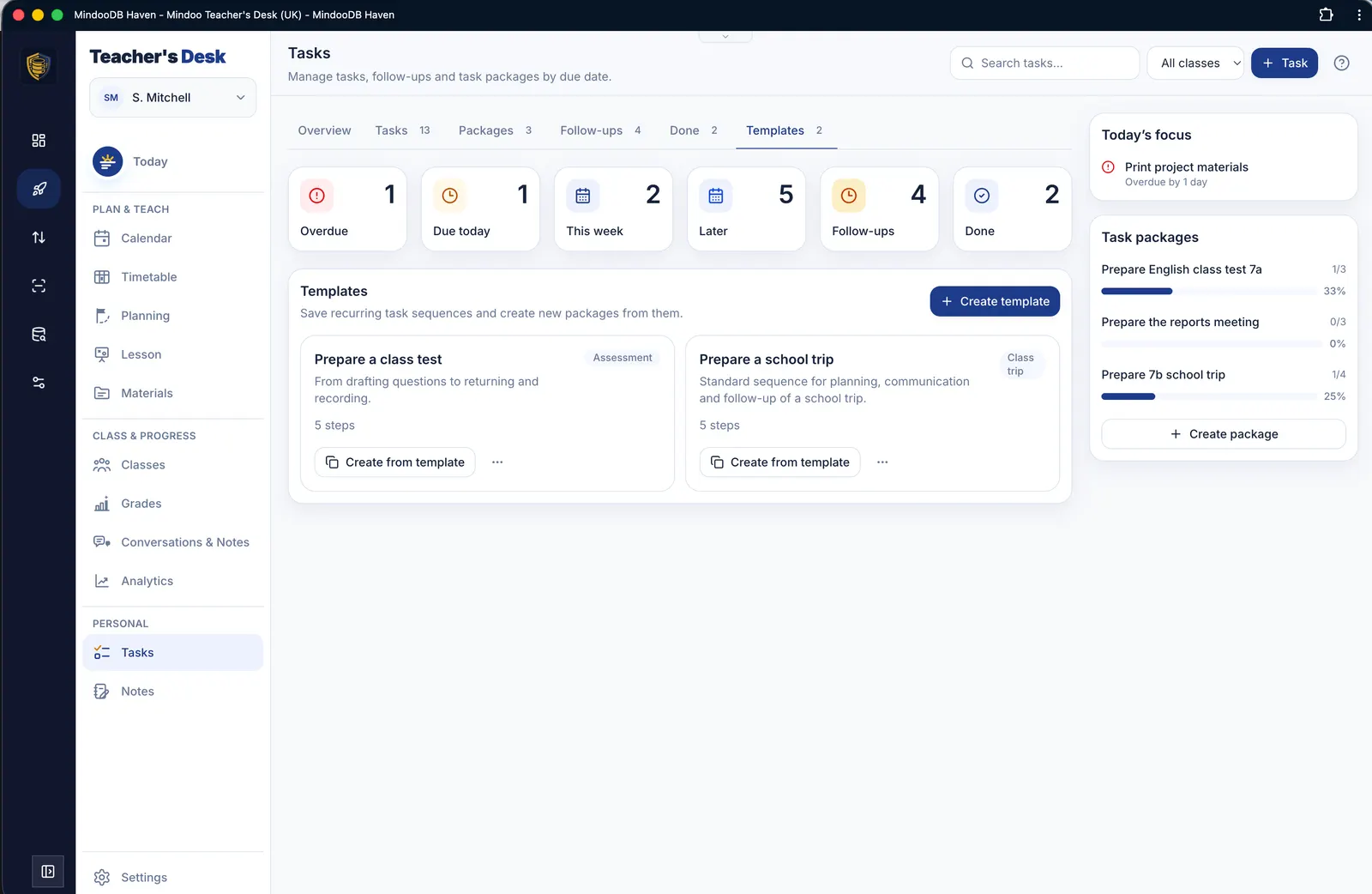Open the three-dot menu in title bar
Viewport: 1372px width, 894px height.
click(1359, 15)
